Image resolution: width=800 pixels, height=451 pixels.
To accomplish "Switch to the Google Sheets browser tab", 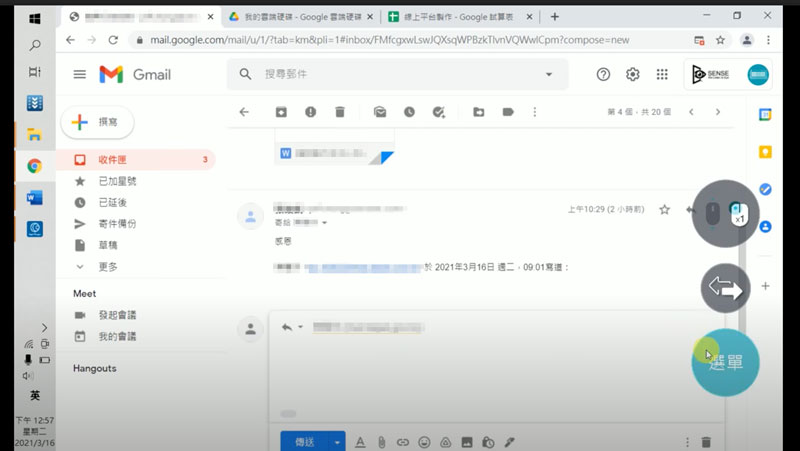I will tap(460, 17).
